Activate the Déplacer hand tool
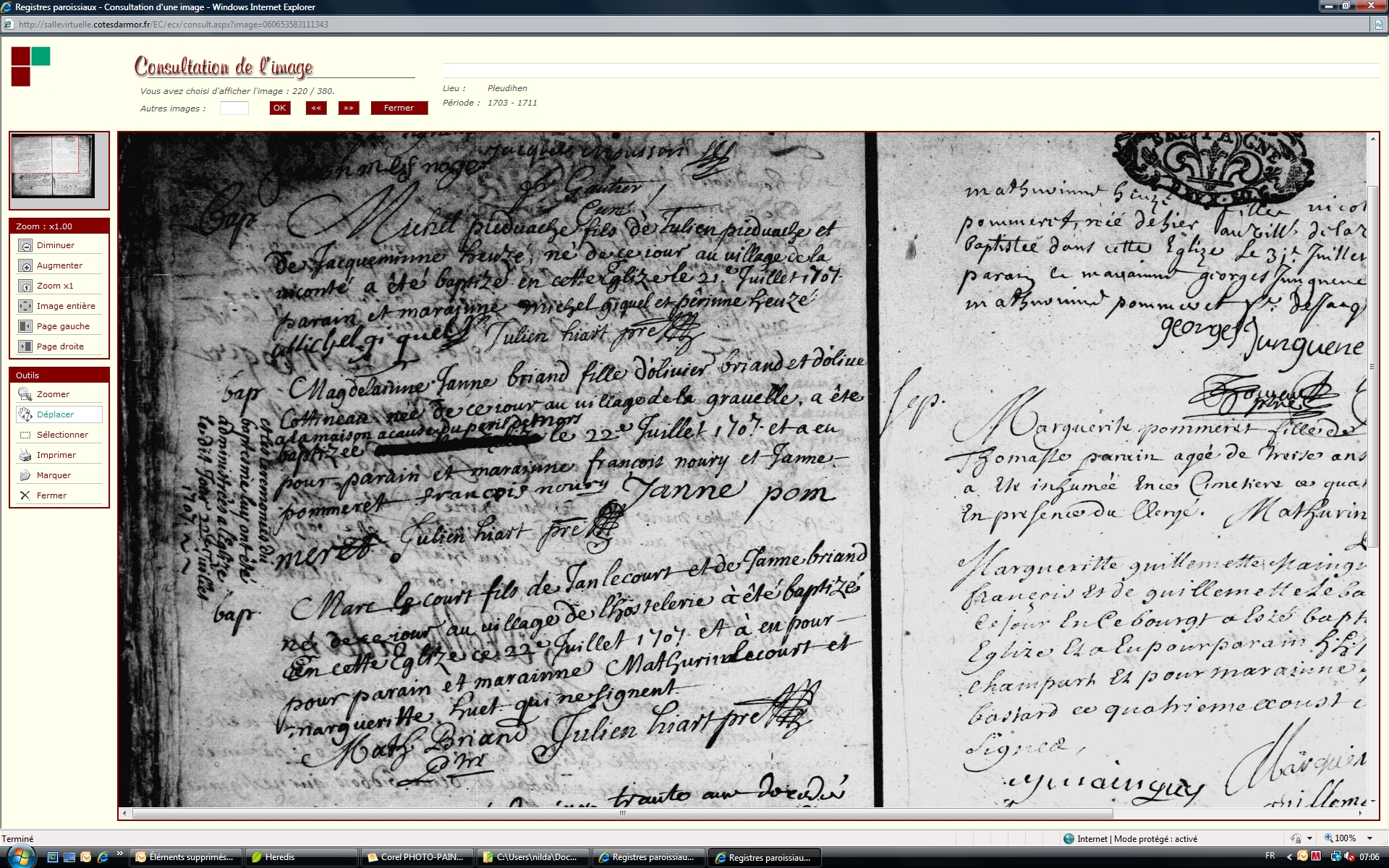Viewport: 1389px width, 868px height. [x=25, y=415]
